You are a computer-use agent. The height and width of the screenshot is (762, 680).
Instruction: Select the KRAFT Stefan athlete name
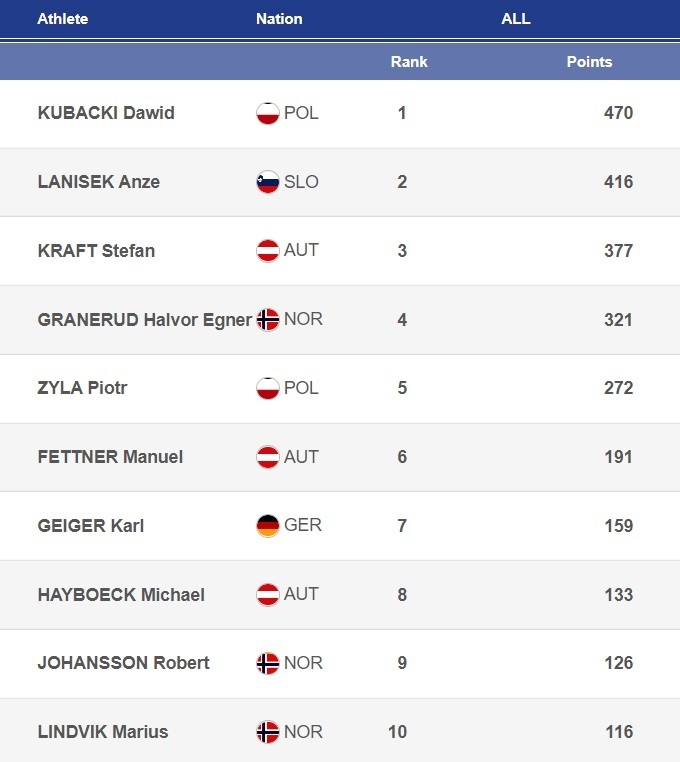click(x=96, y=251)
